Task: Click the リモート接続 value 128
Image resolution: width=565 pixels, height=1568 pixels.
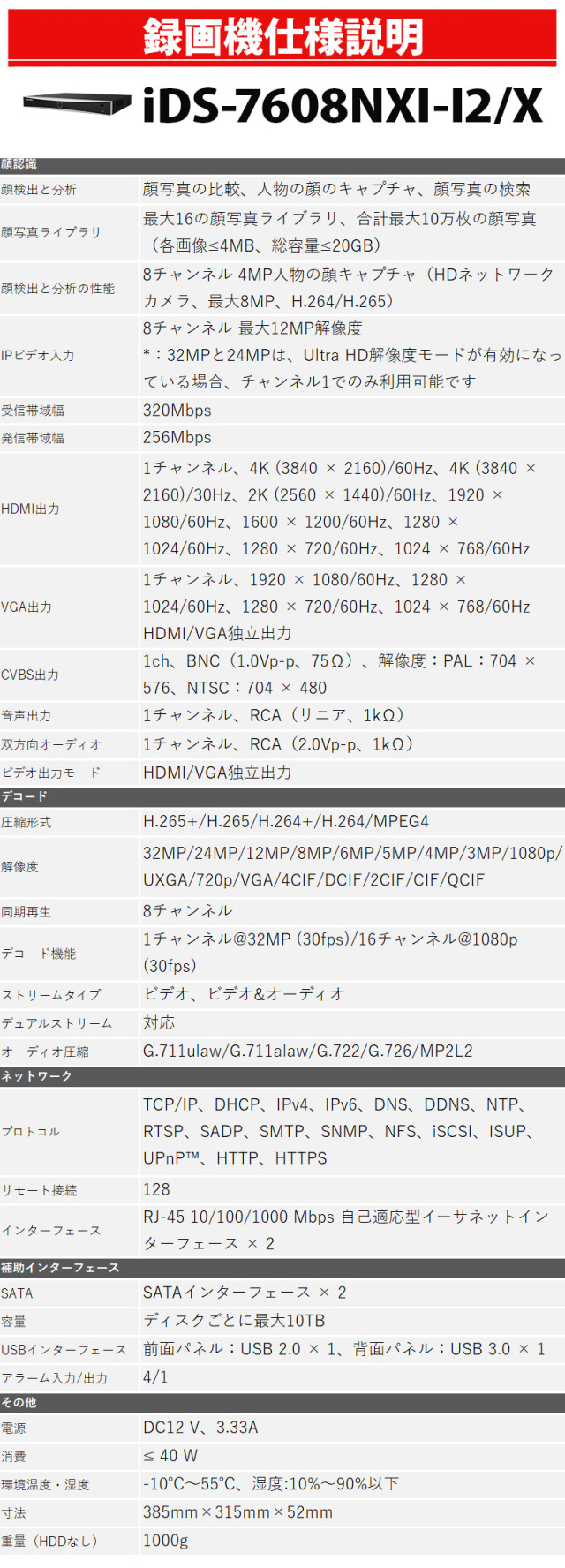Action: click(x=156, y=1190)
